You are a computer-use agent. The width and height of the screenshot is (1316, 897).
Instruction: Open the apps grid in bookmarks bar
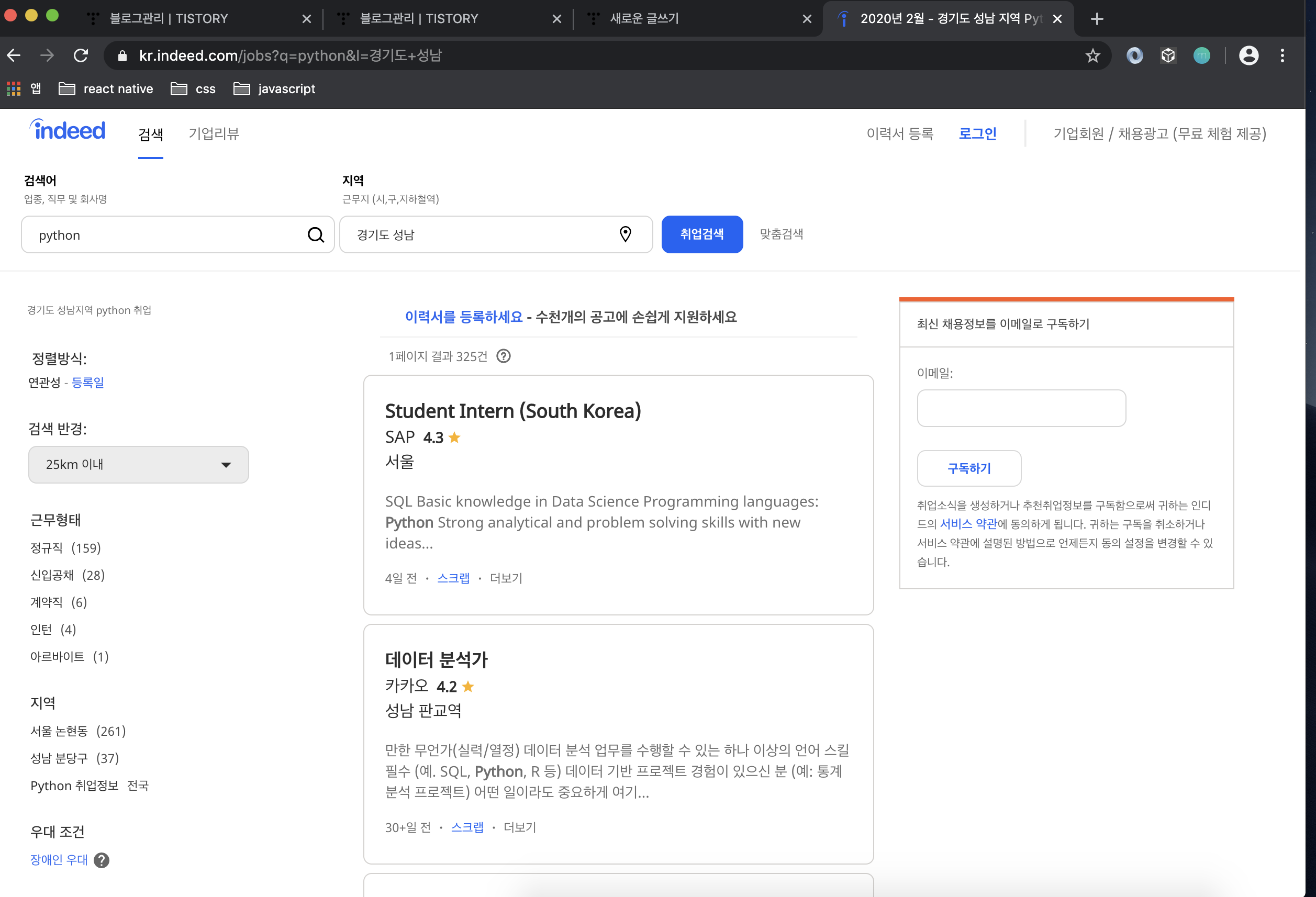pyautogui.click(x=14, y=89)
